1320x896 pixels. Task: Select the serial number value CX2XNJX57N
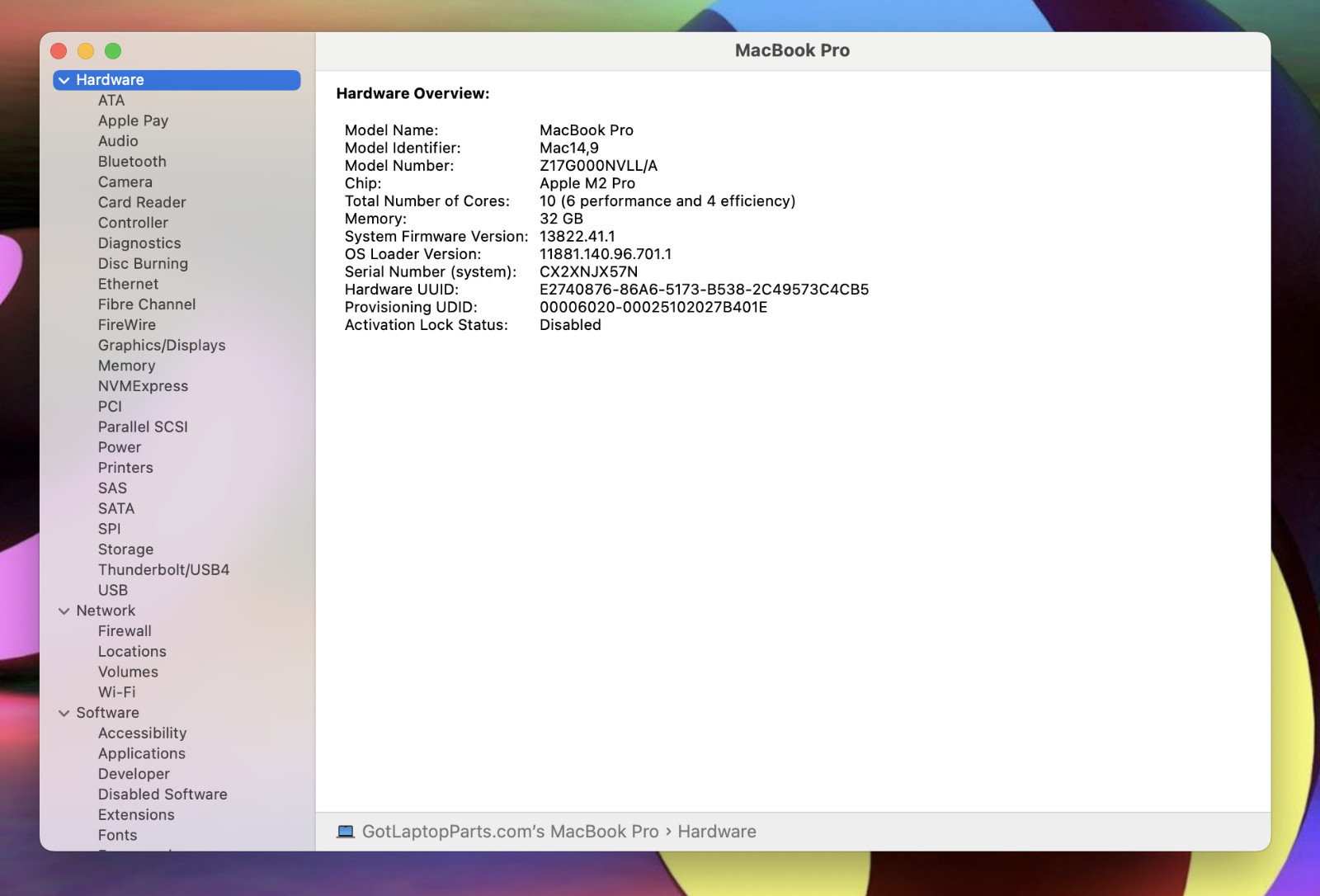tap(588, 271)
